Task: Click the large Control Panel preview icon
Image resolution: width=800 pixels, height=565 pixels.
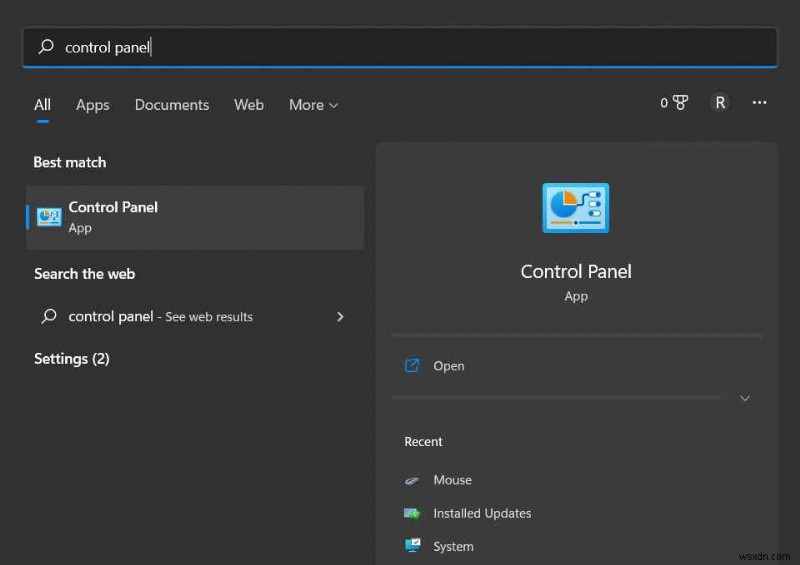Action: [x=576, y=208]
